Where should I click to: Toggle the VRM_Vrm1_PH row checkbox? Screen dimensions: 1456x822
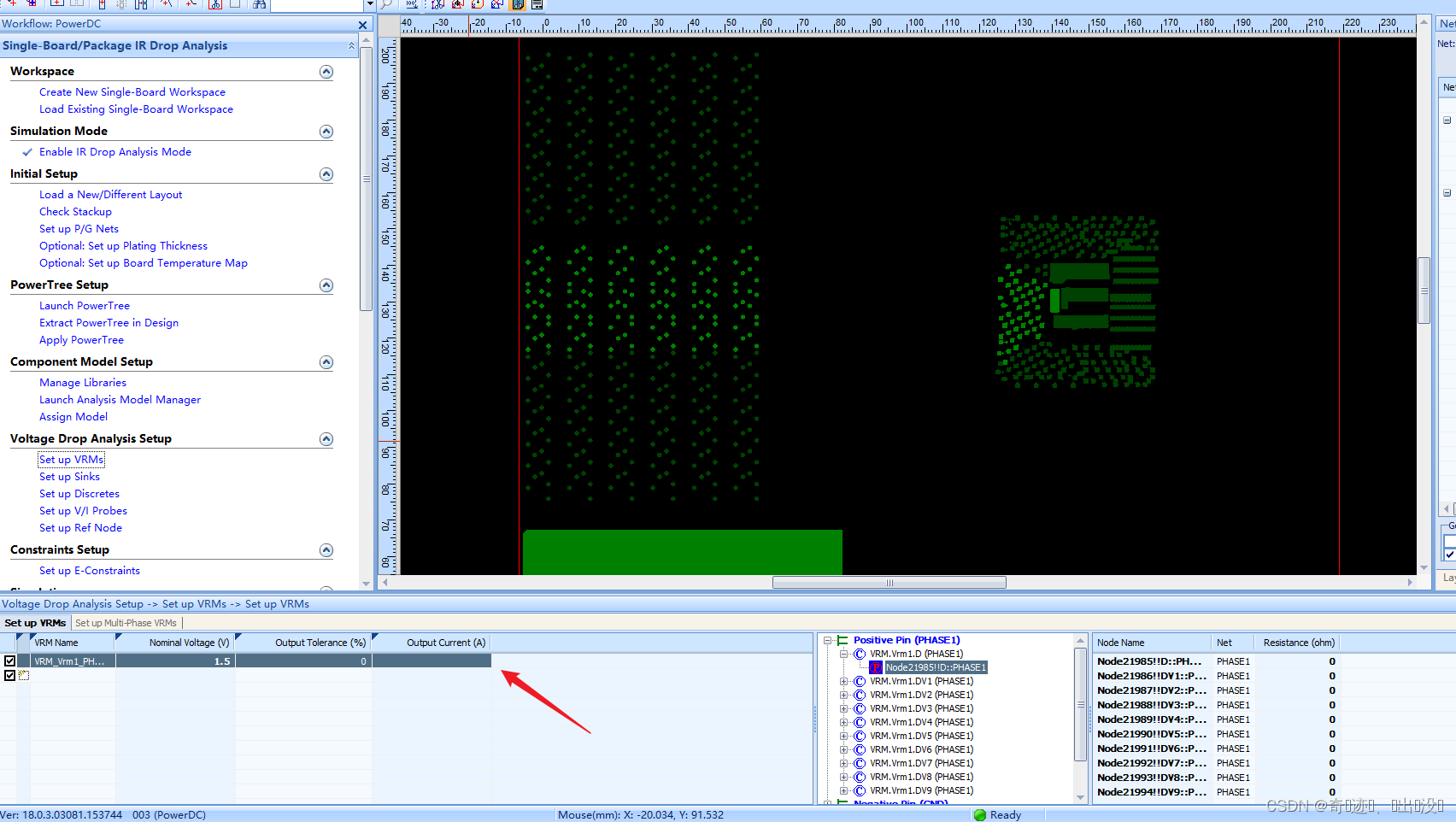pos(9,661)
